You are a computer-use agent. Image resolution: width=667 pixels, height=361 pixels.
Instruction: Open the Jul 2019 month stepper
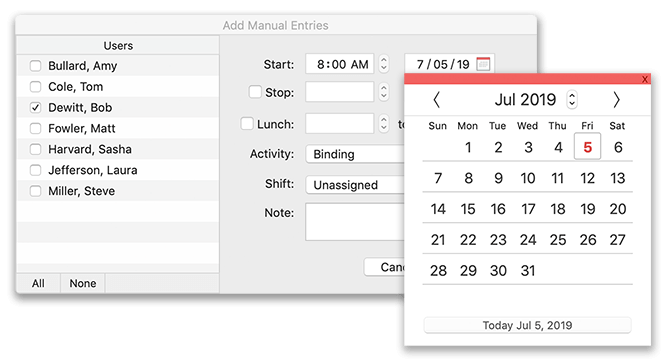572,100
